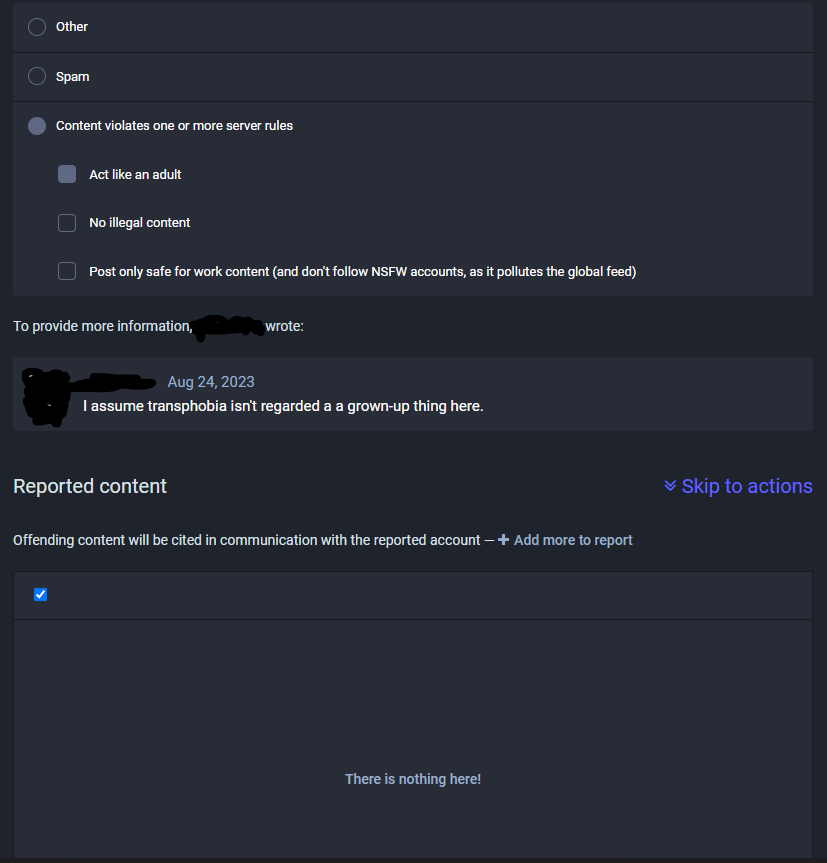The image size is (827, 863).
Task: Select Content violates server rules radio
Action: (x=37, y=126)
